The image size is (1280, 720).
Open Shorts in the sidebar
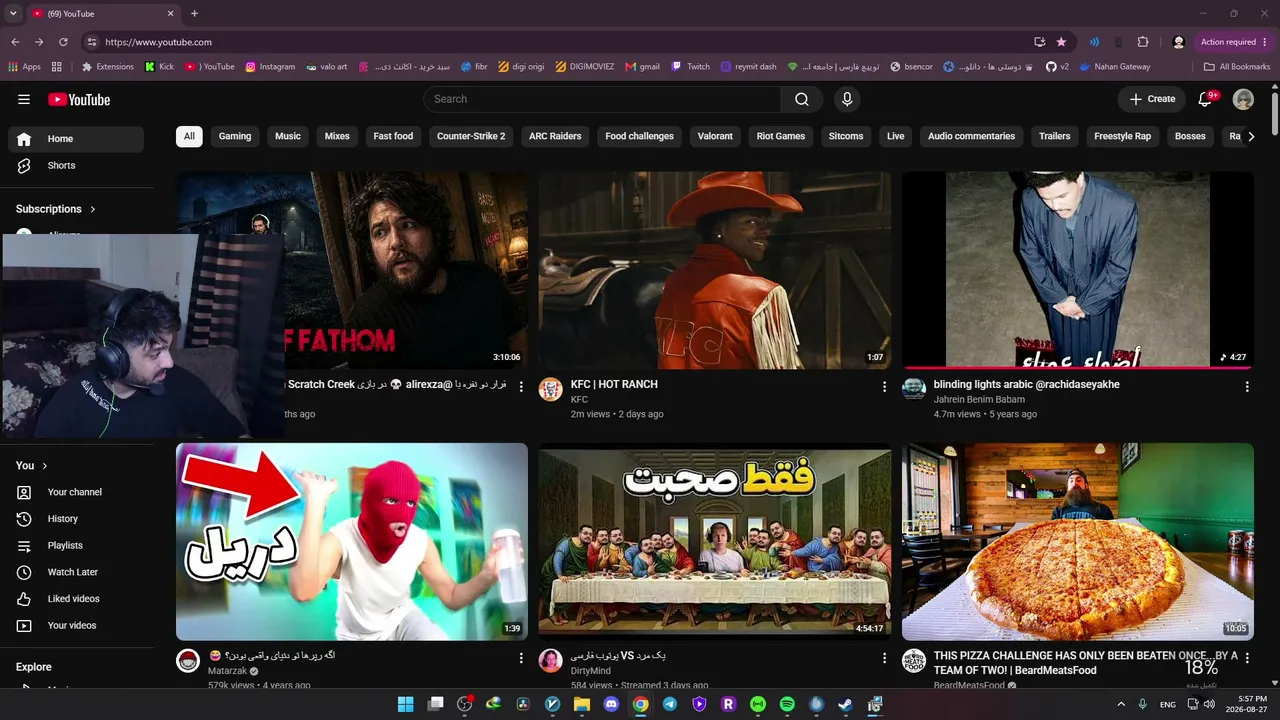pyautogui.click(x=76, y=166)
